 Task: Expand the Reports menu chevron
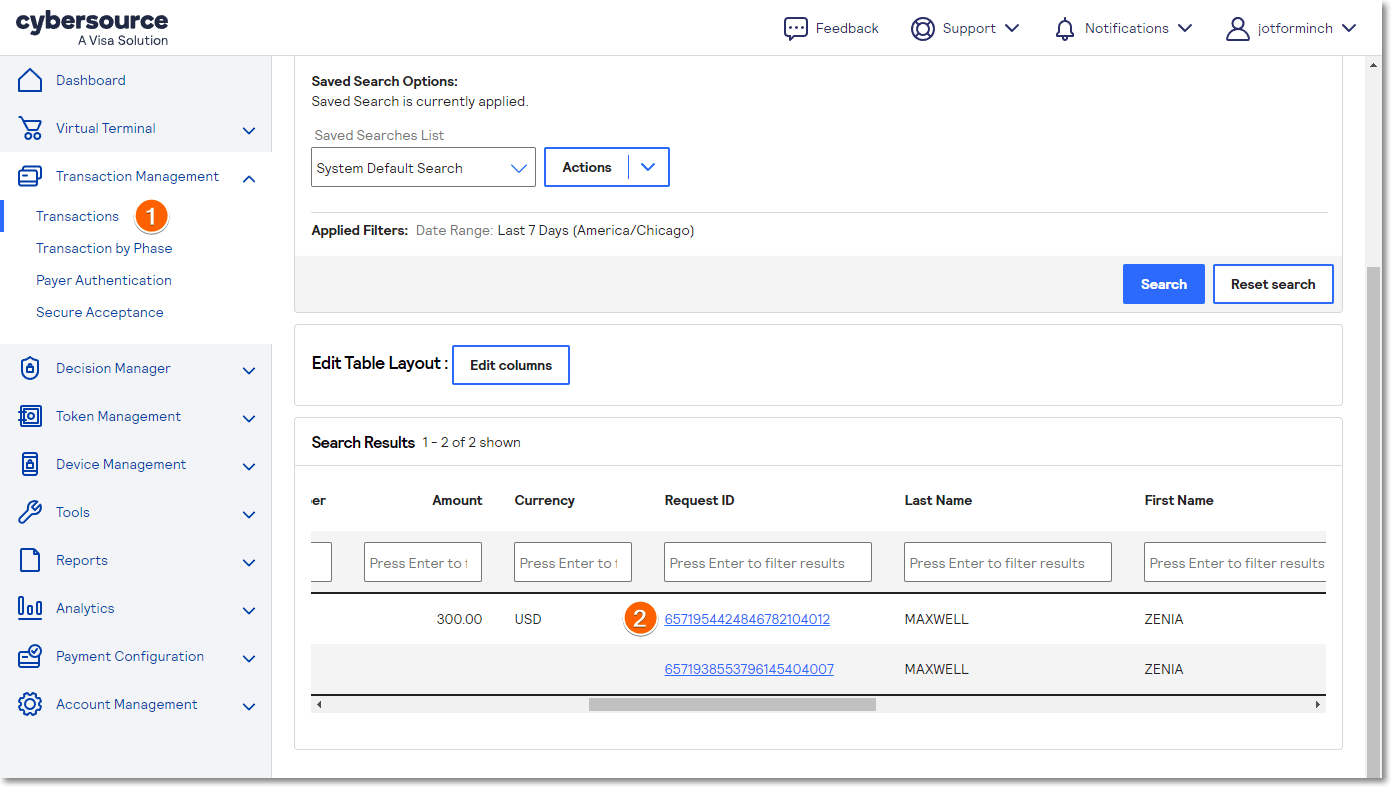[249, 562]
